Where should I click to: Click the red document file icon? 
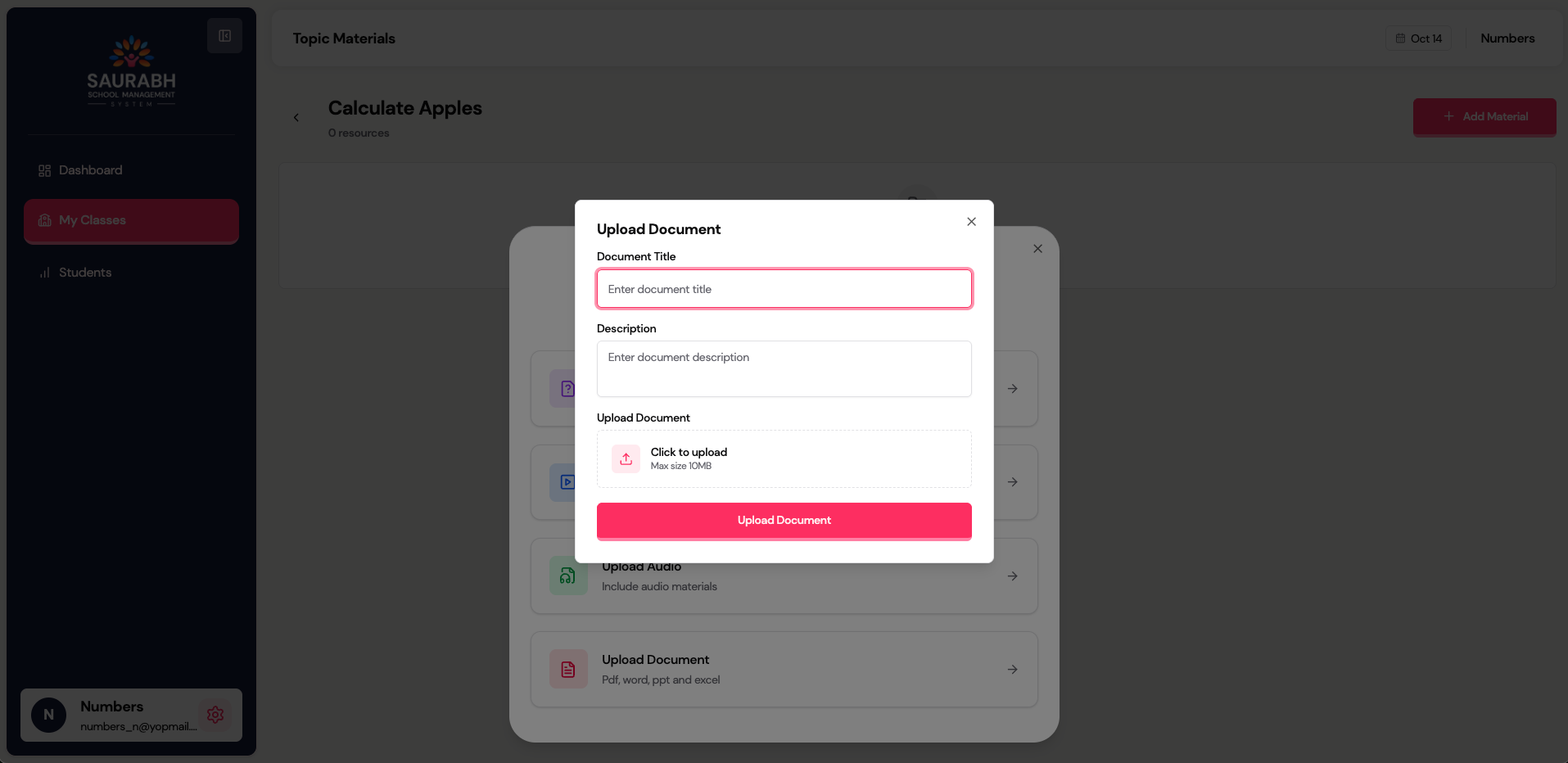(x=567, y=670)
